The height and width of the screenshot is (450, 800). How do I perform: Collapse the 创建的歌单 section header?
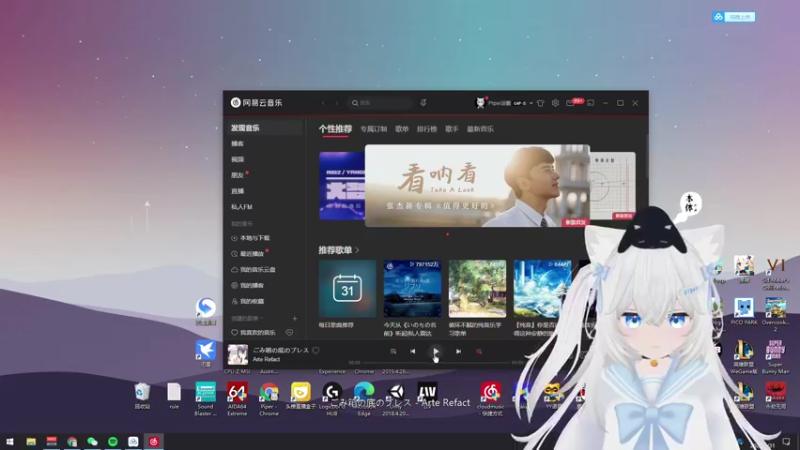[x=247, y=318]
